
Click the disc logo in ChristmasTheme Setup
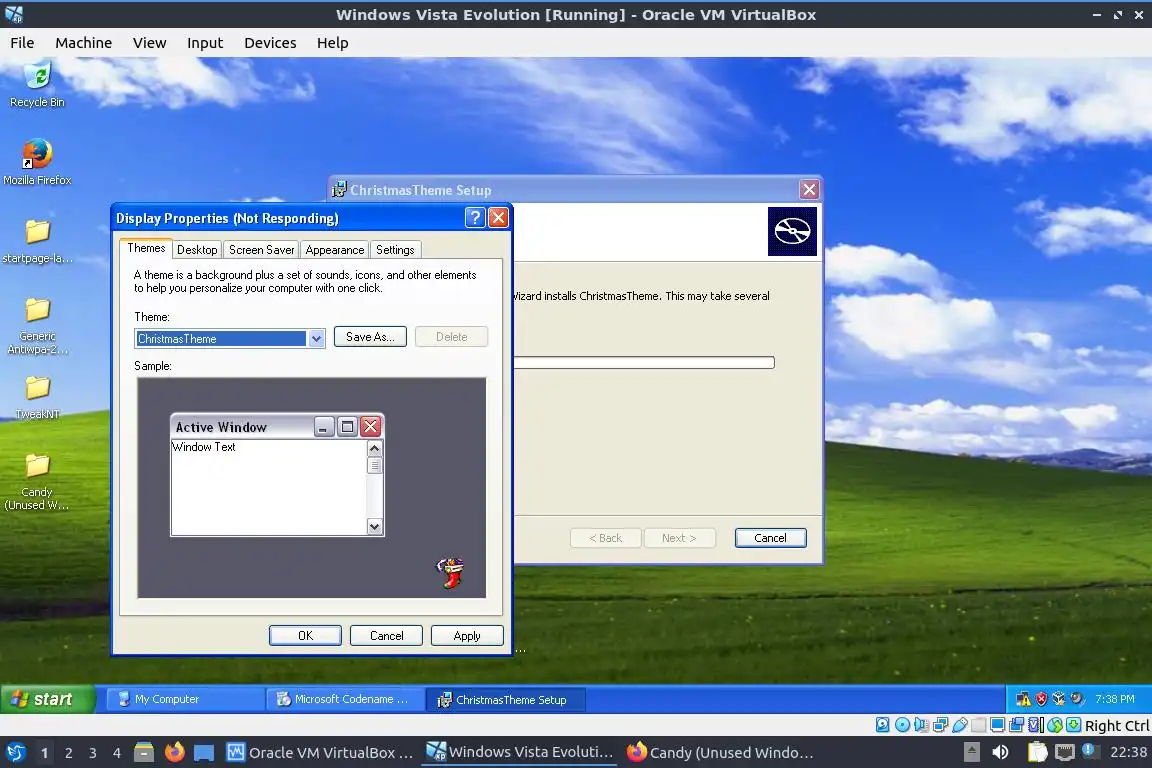pos(792,232)
